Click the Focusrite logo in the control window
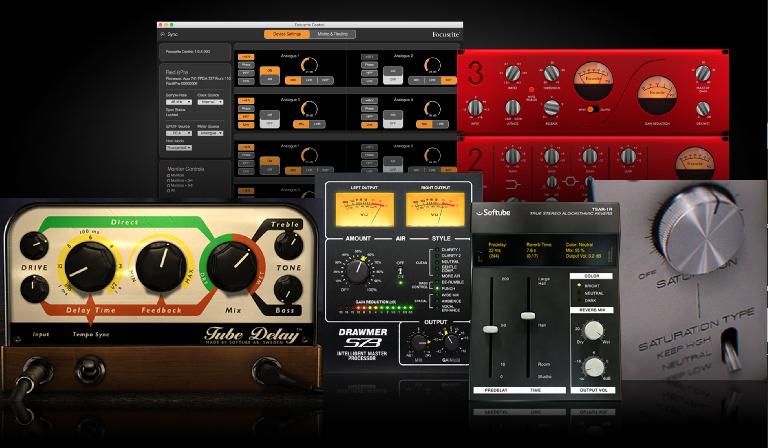768x448 pixels. (x=446, y=34)
